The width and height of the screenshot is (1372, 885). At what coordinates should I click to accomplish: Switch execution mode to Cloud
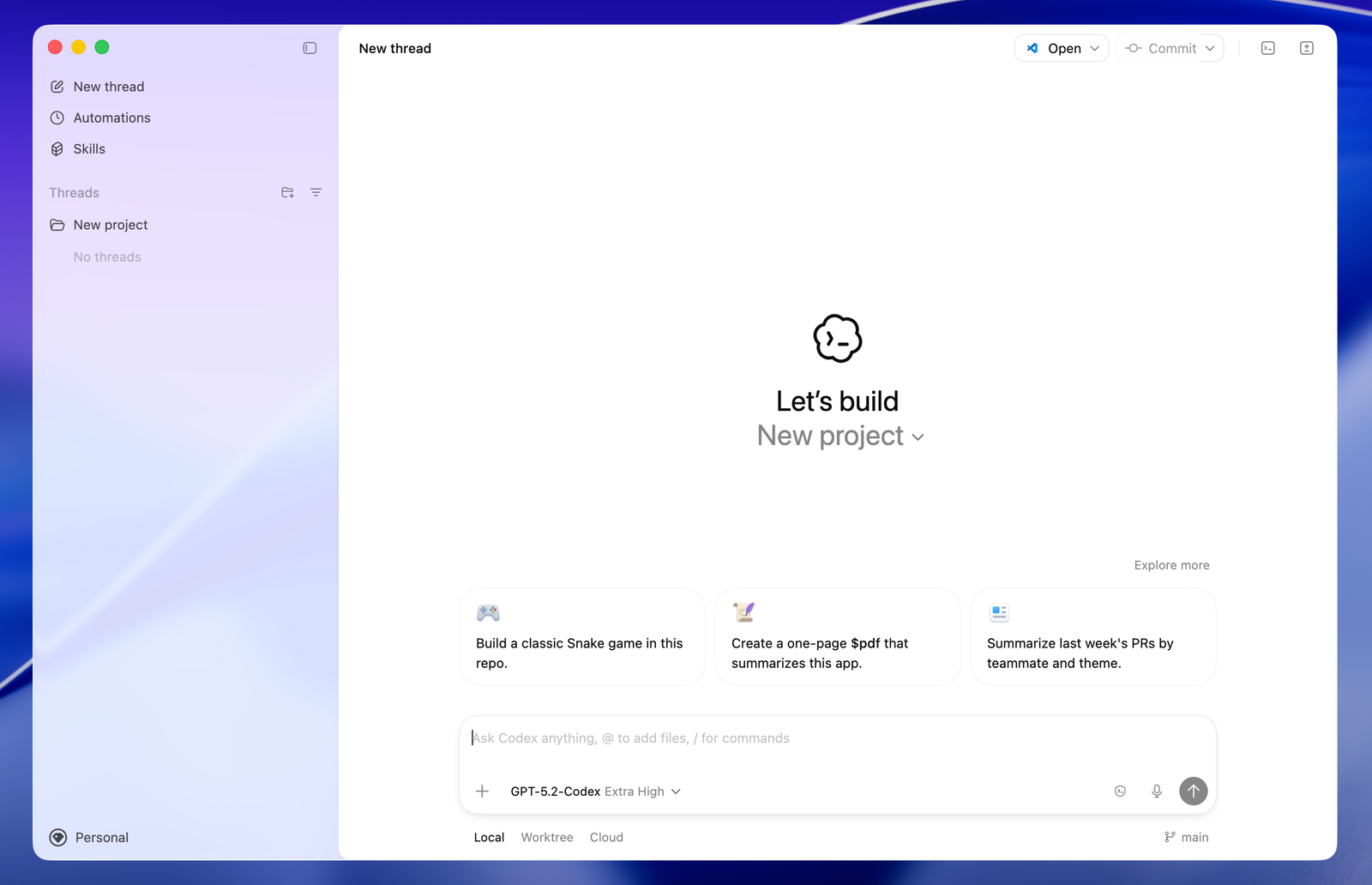point(606,837)
